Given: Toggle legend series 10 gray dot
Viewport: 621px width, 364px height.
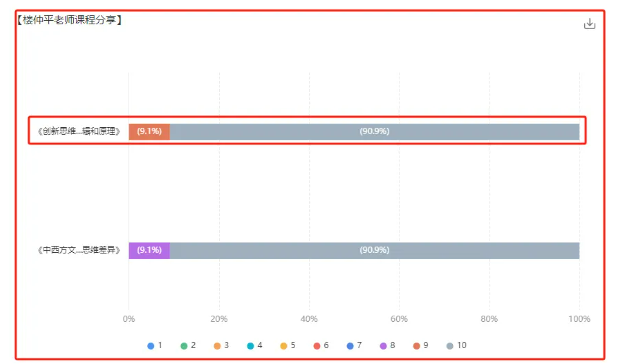Looking at the screenshot, I should click(450, 346).
